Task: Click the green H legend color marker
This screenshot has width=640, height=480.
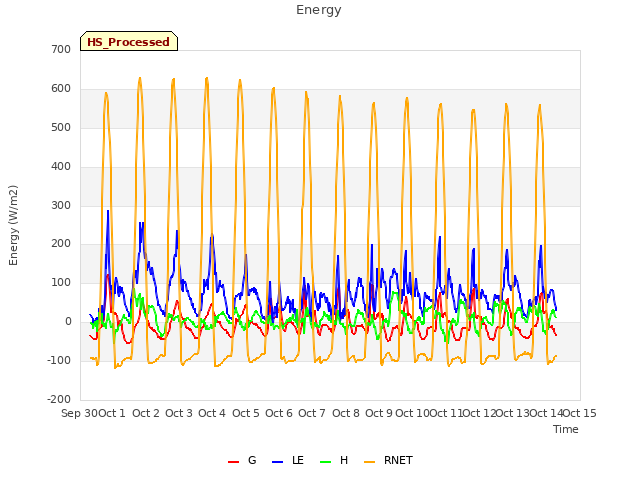Action: pos(326,462)
